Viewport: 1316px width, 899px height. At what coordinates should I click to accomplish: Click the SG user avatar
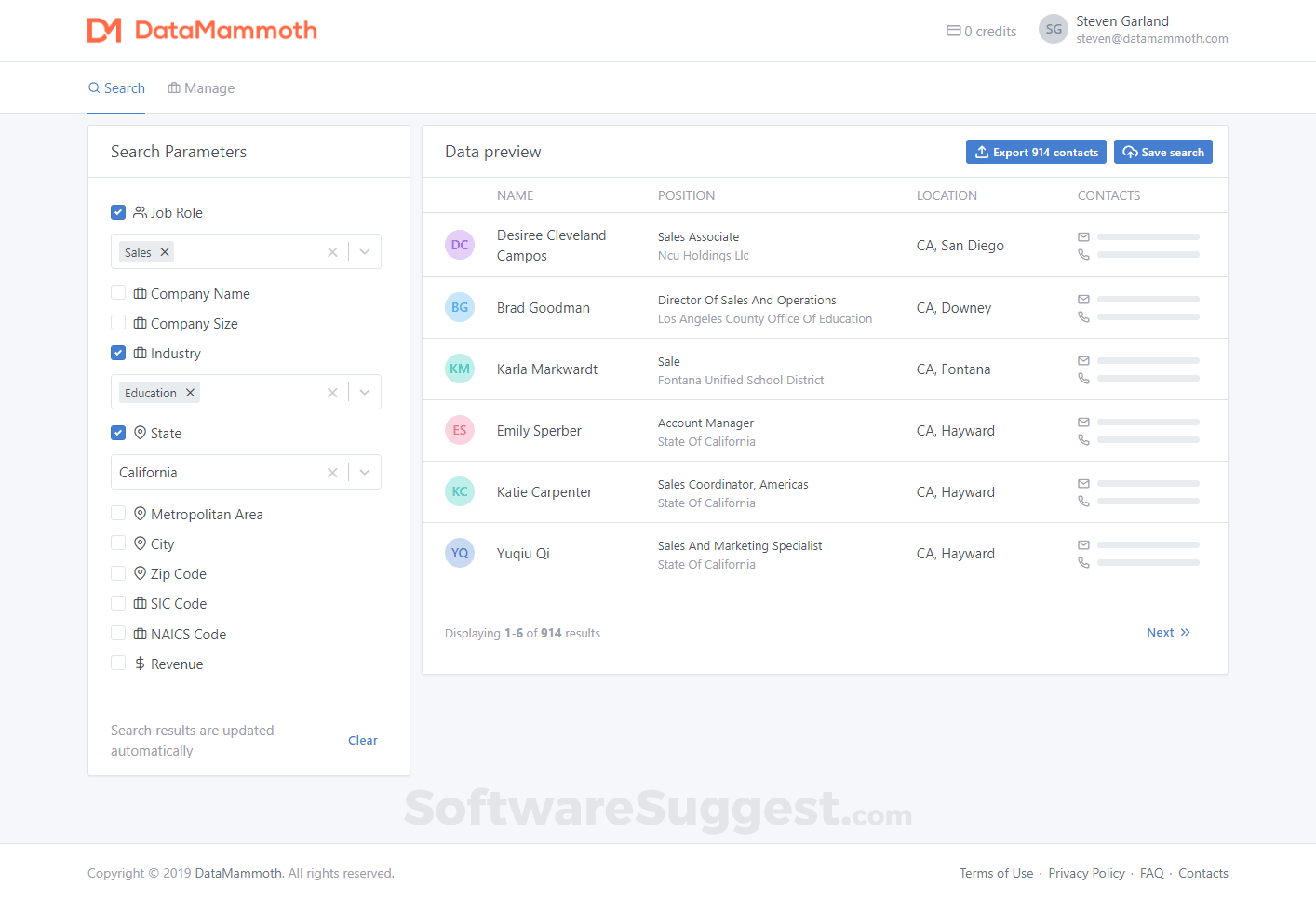[x=1054, y=29]
